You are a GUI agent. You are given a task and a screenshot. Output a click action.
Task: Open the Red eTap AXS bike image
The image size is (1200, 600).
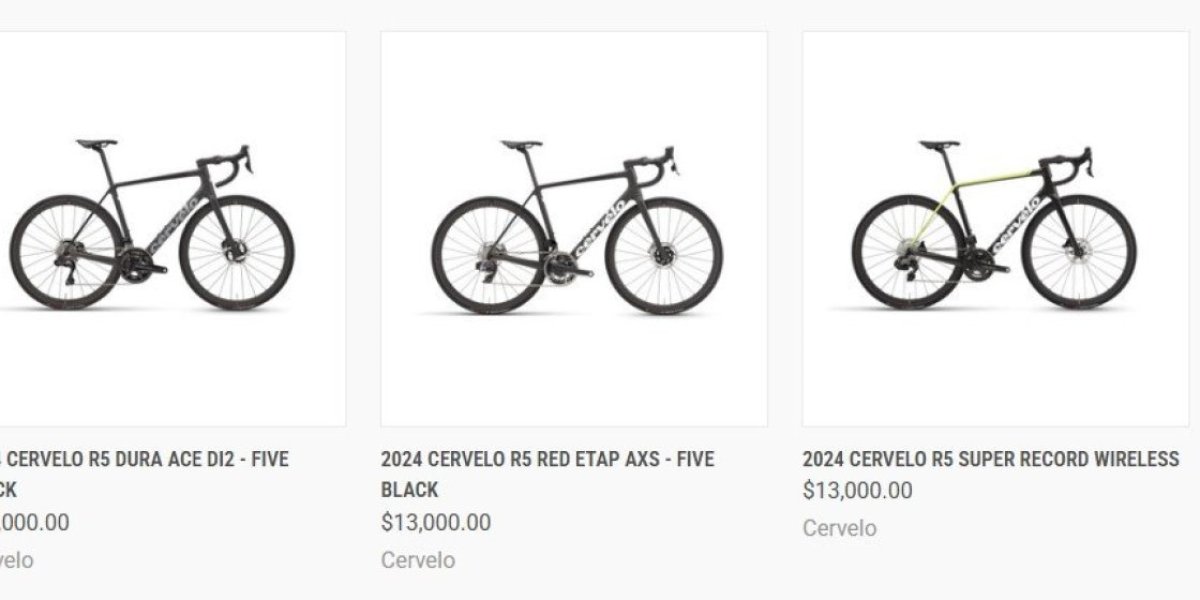tap(574, 228)
